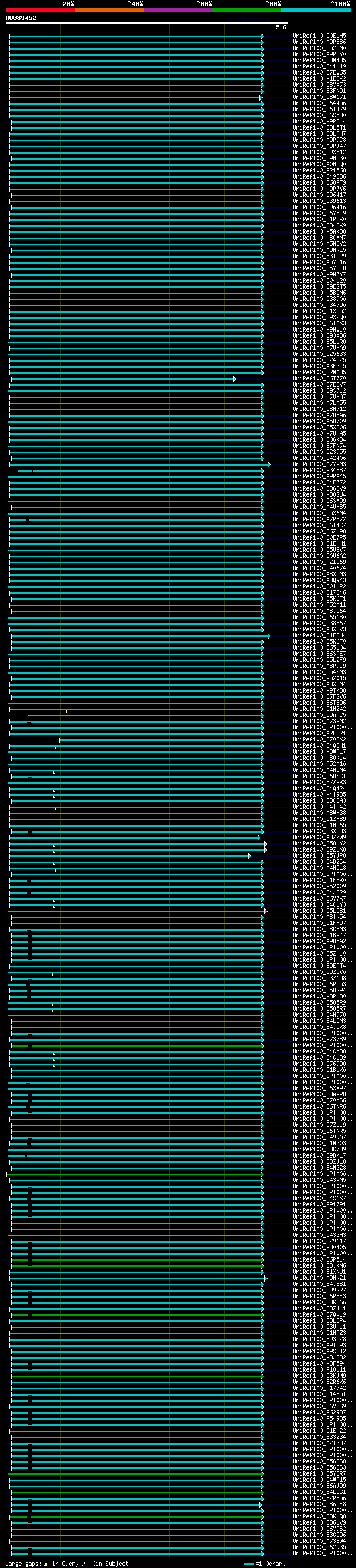
Task: Select hit UniRef100_A2EC21
Action: pyautogui.click(x=319, y=734)
